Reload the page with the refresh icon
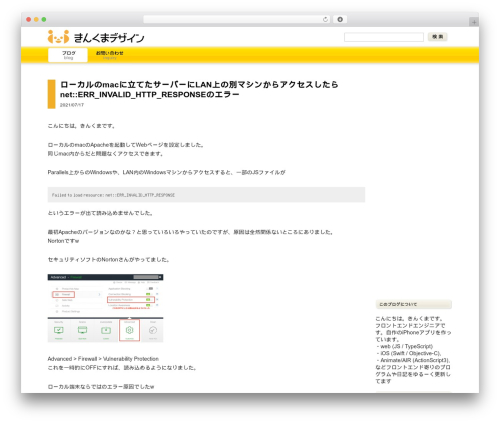Image resolution: width=500 pixels, height=423 pixels. click(x=325, y=19)
